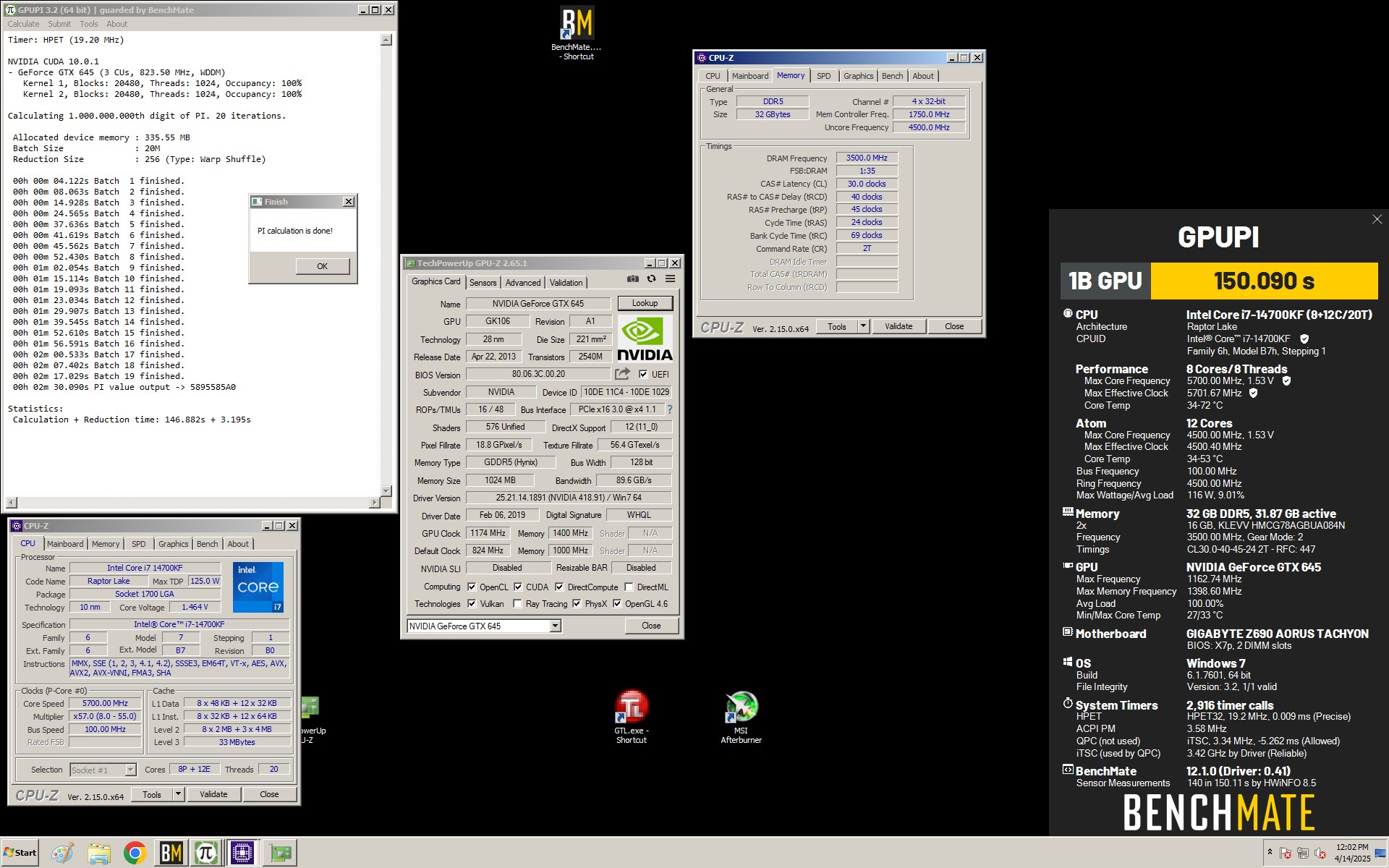Click OK in the Finish dialog
The image size is (1389, 868).
(x=322, y=266)
